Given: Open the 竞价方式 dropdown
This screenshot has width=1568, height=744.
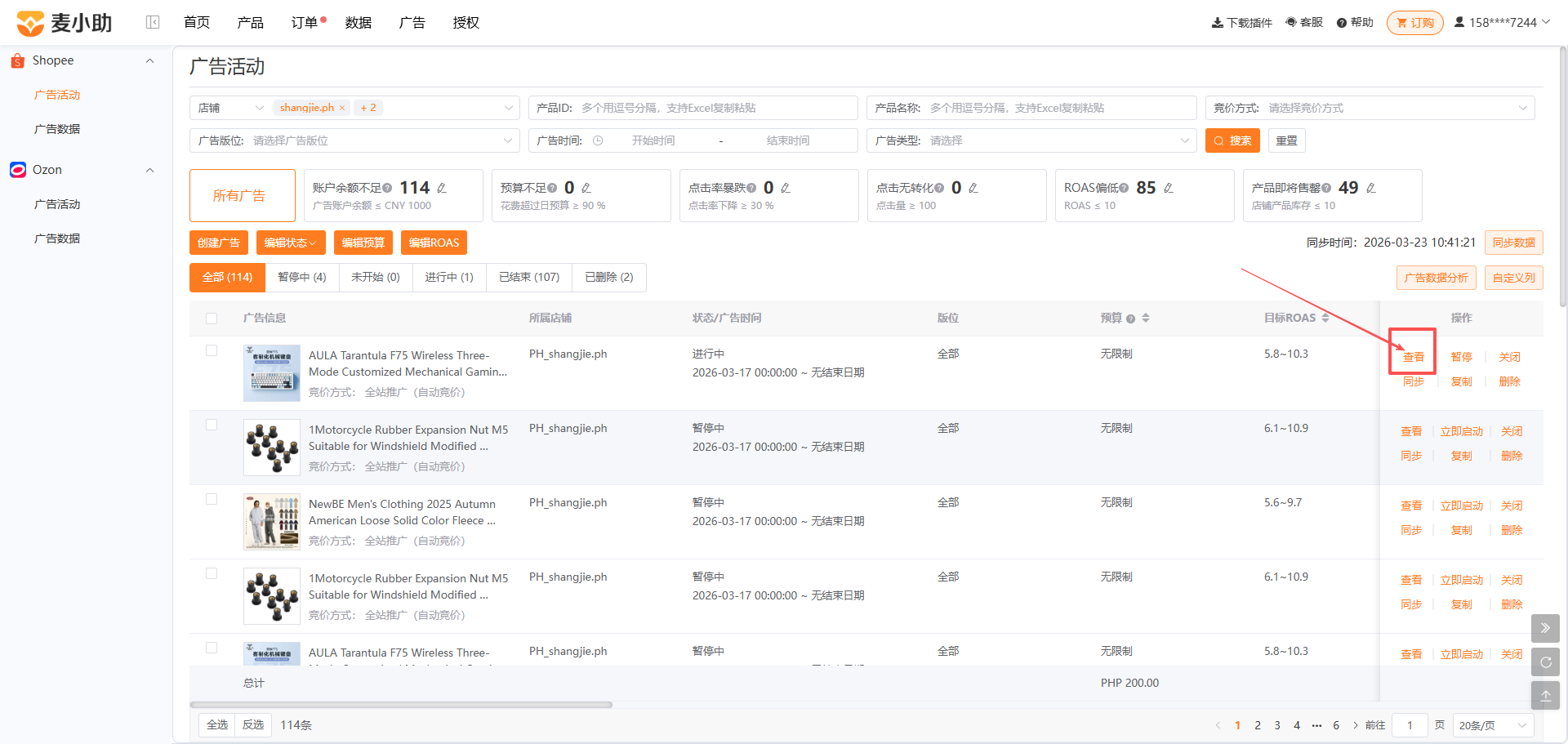Looking at the screenshot, I should click(x=1370, y=108).
